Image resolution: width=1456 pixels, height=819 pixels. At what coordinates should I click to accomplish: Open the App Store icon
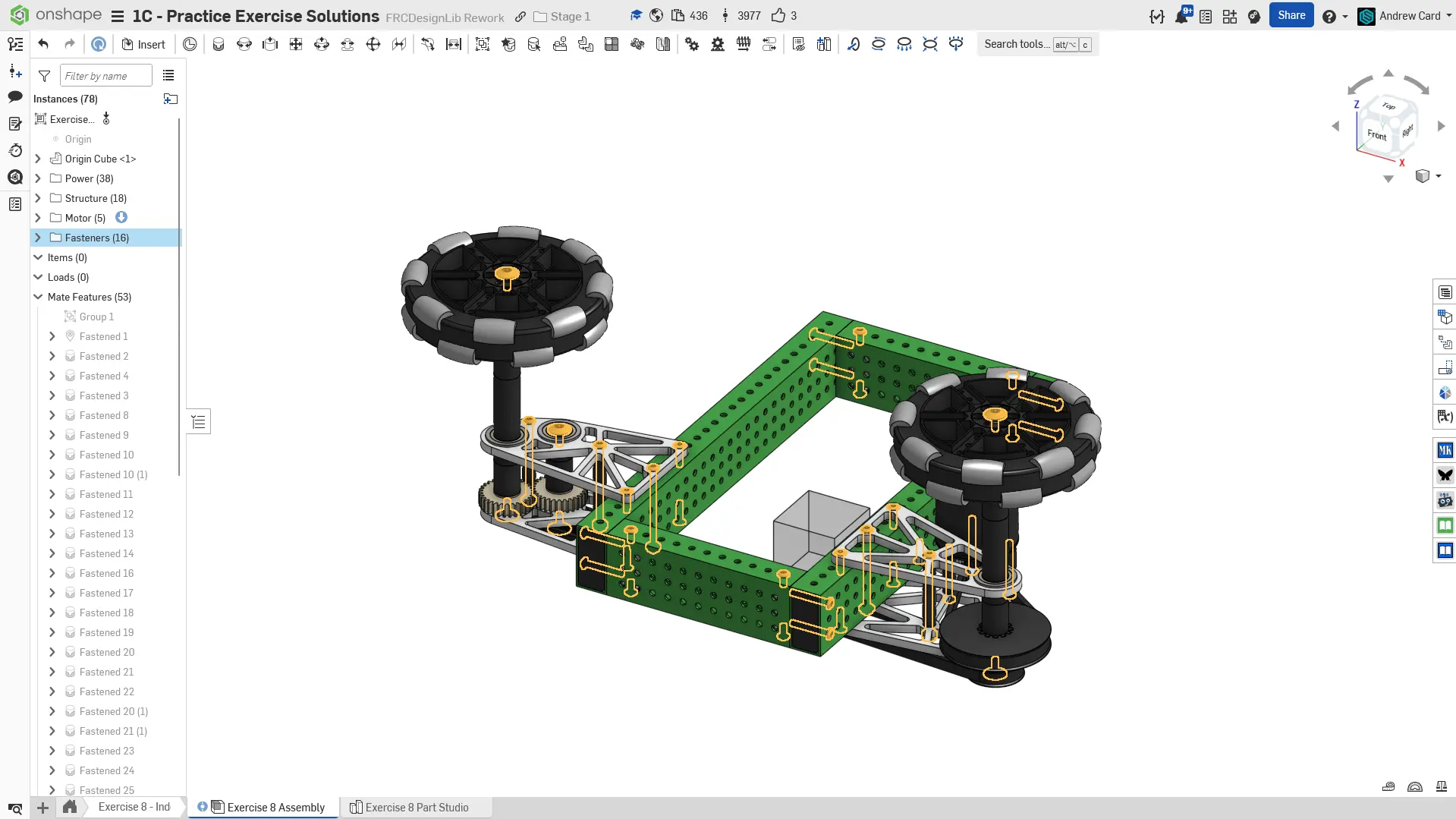[1230, 17]
